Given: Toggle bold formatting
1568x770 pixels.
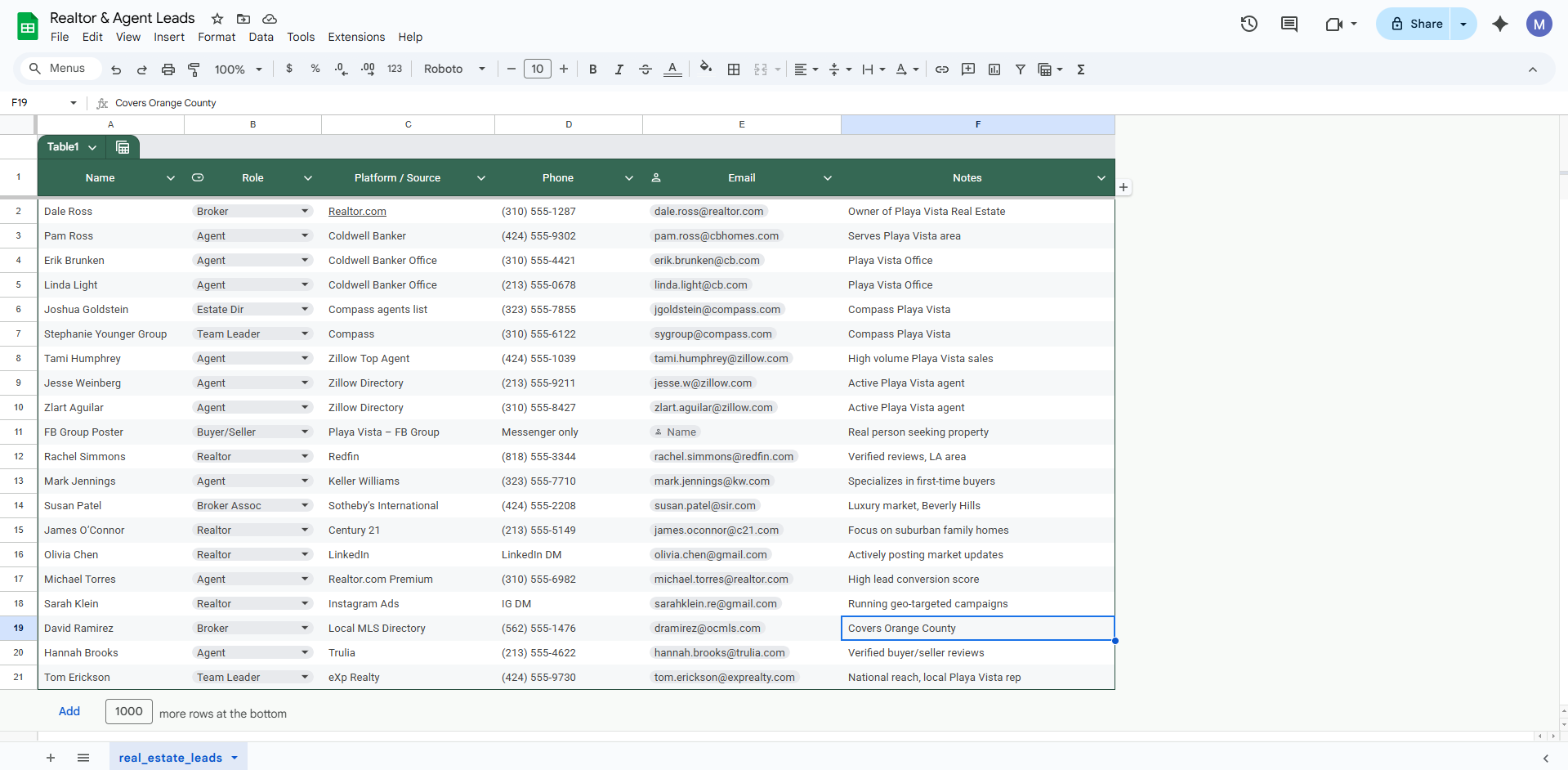Looking at the screenshot, I should pyautogui.click(x=592, y=69).
